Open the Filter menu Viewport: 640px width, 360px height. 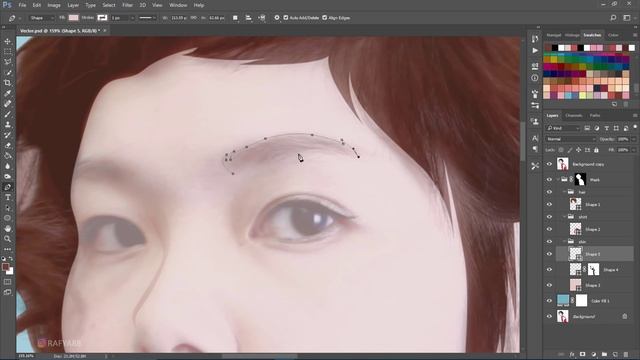pyautogui.click(x=127, y=5)
